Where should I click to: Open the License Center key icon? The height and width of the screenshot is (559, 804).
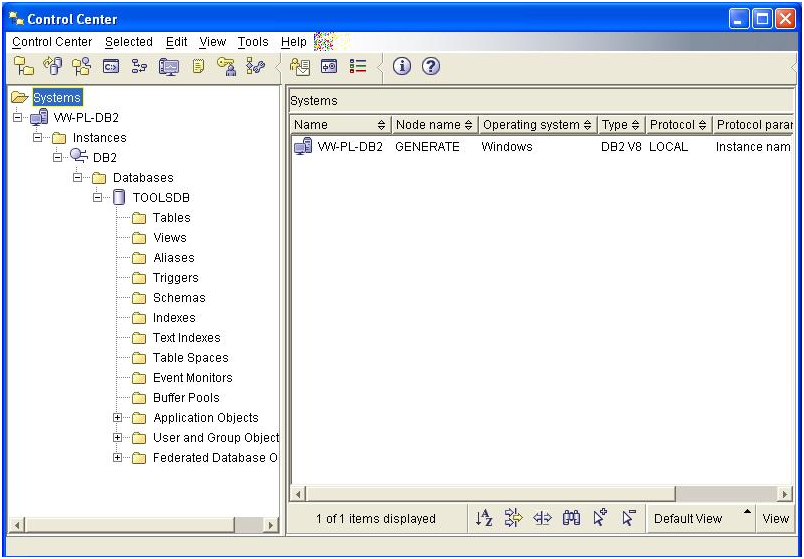[x=227, y=66]
